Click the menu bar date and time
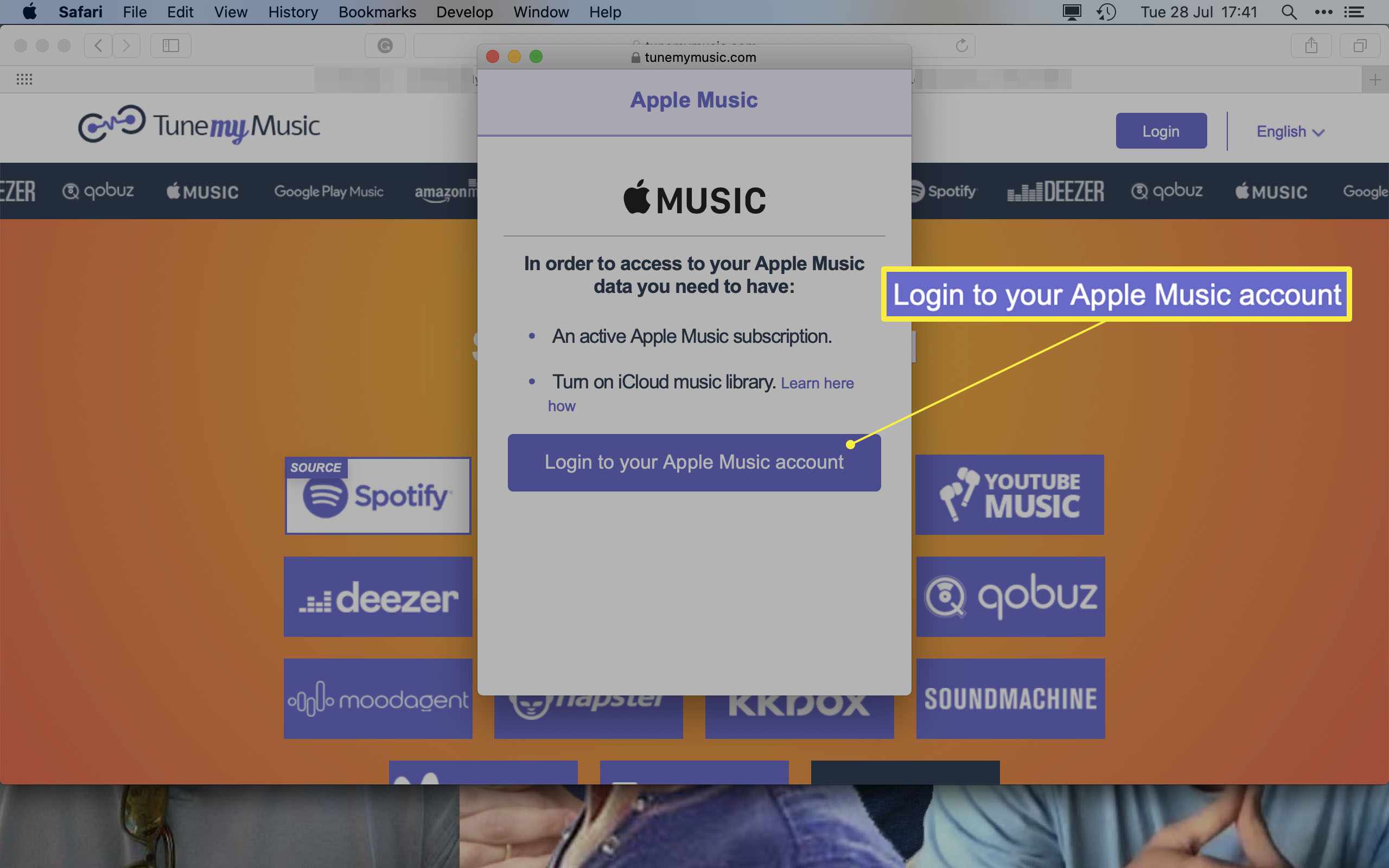The image size is (1389, 868). coord(1199,11)
